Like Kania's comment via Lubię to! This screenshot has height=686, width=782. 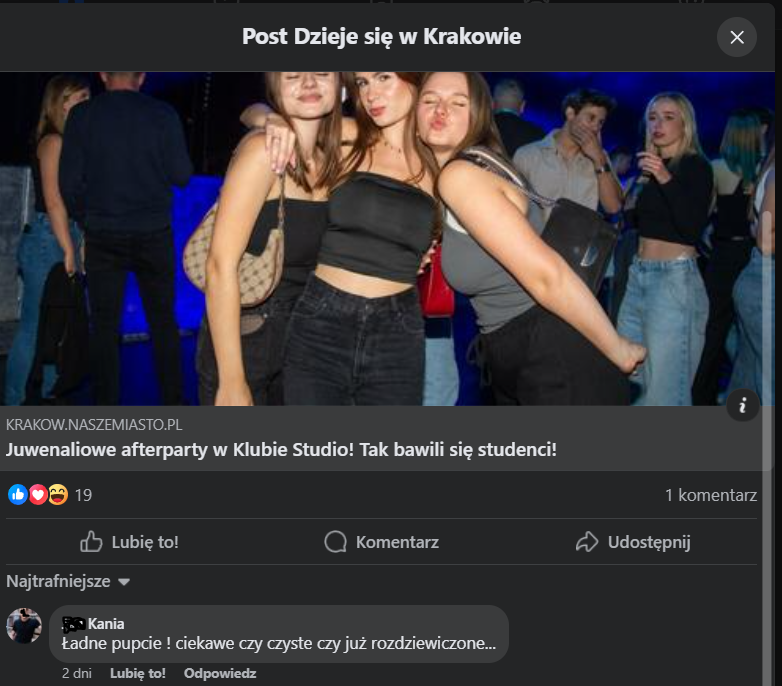click(138, 673)
